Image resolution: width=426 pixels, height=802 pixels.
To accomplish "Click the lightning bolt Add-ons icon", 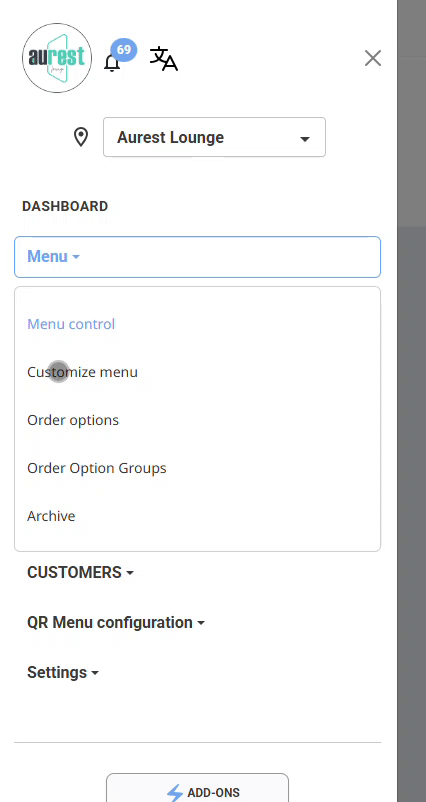I will [175, 792].
